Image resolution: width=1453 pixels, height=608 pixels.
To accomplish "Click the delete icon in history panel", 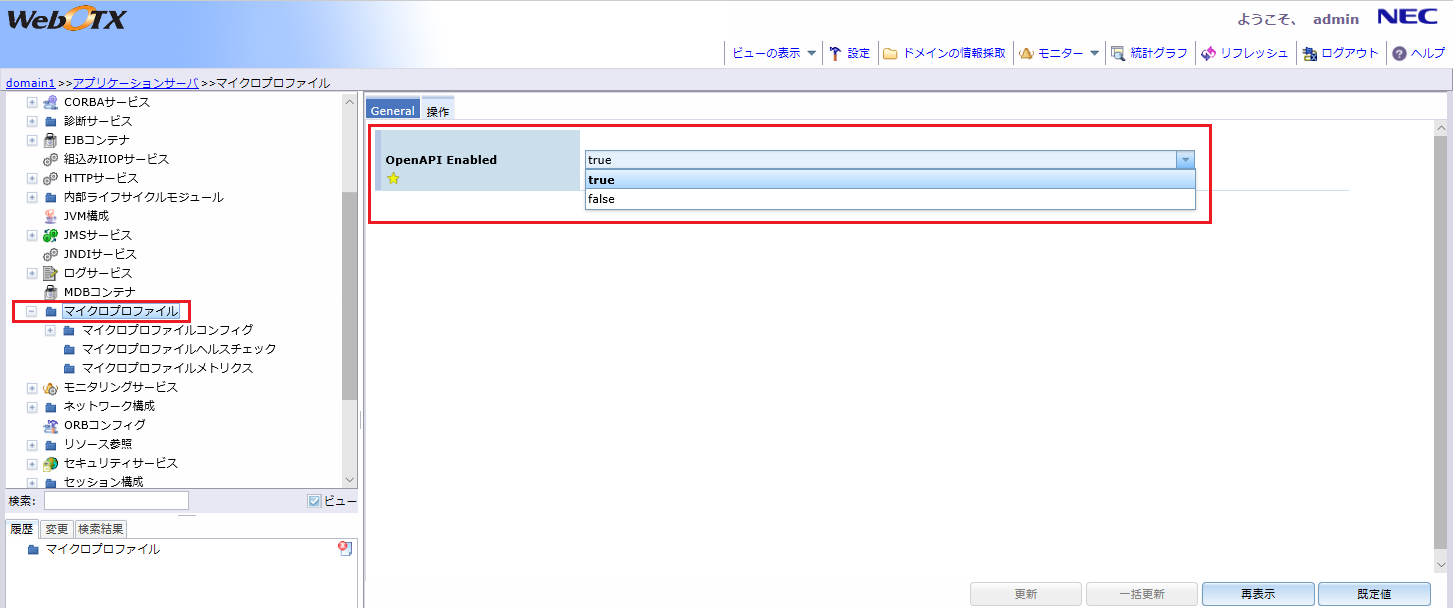I will (x=345, y=548).
